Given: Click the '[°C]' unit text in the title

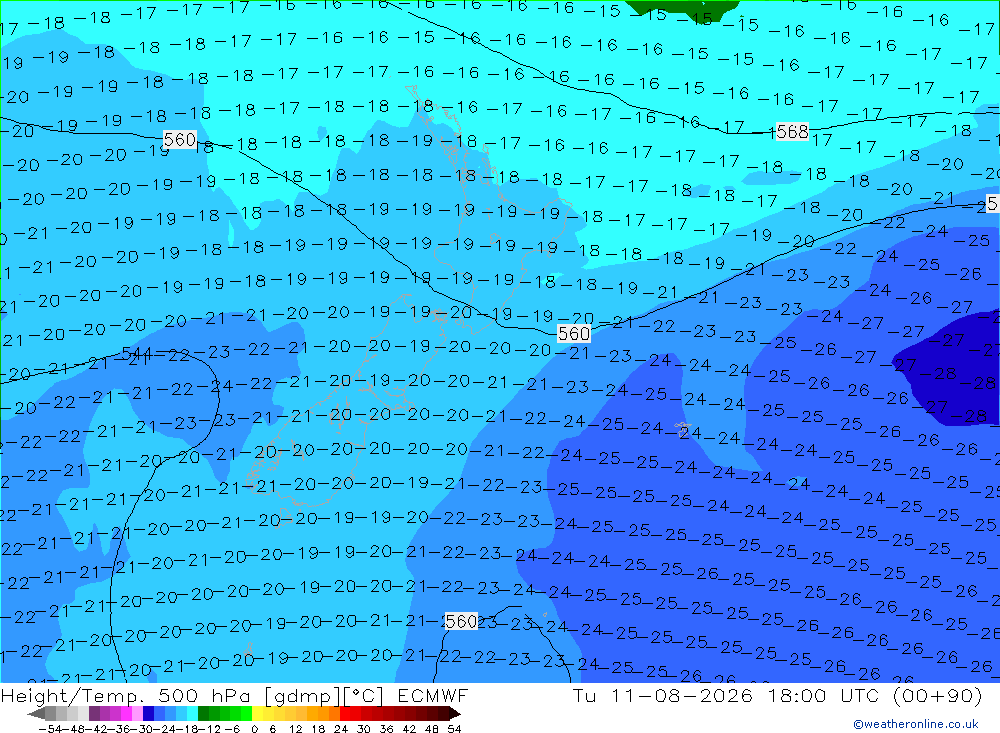Looking at the screenshot, I should pos(364,695).
